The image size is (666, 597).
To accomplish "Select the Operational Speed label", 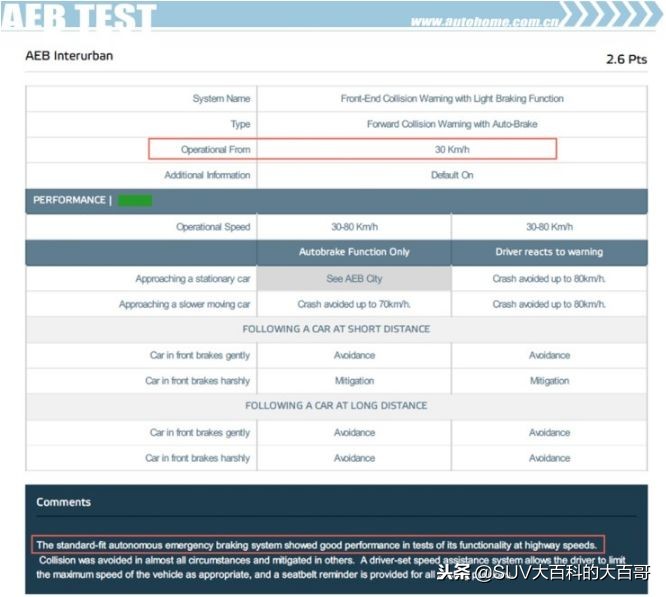I will 213,227.
